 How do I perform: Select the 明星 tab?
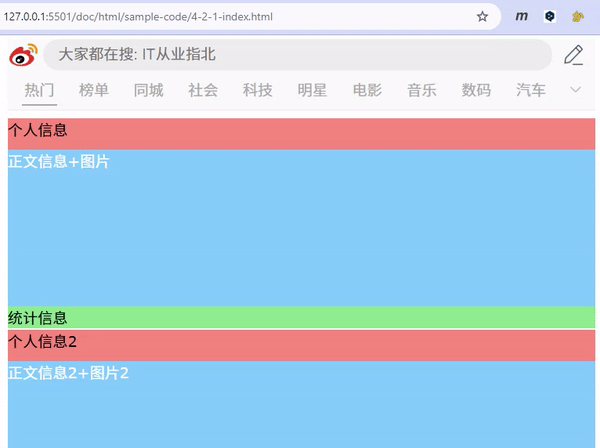312,90
